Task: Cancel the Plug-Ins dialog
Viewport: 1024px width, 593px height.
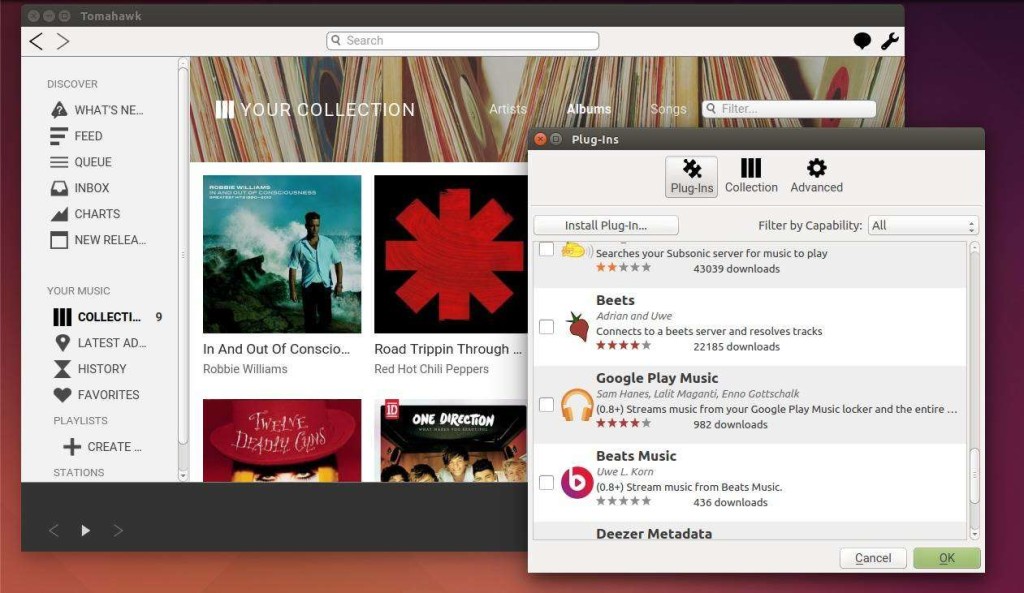Action: [x=873, y=558]
